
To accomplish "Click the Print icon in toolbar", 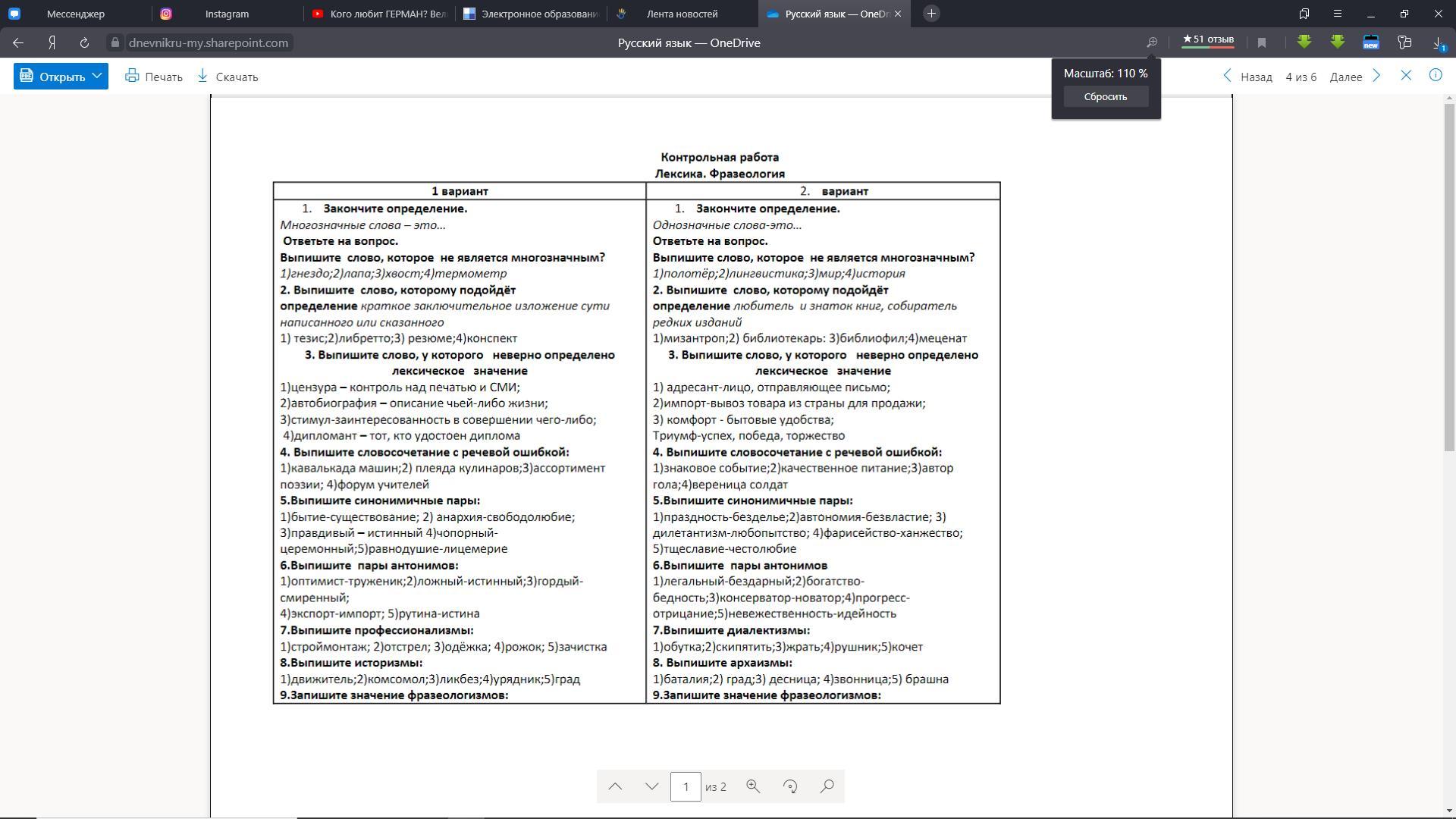I will (x=132, y=76).
